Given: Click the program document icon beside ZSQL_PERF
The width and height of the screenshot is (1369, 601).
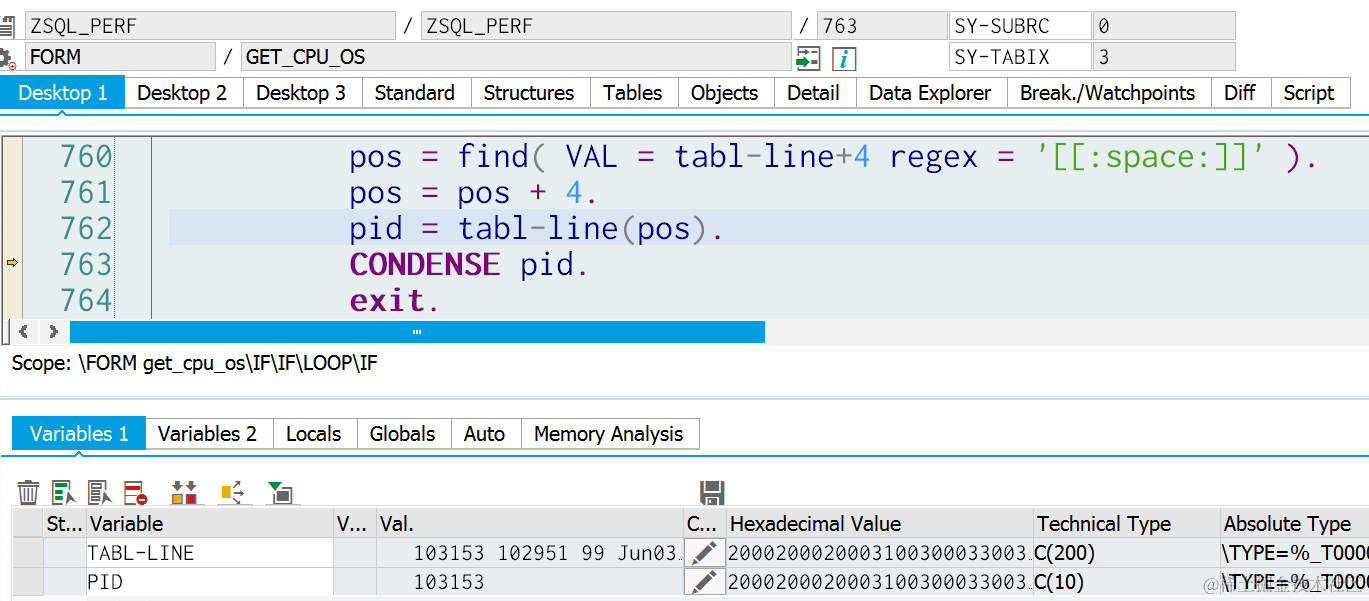Looking at the screenshot, I should [x=7, y=26].
